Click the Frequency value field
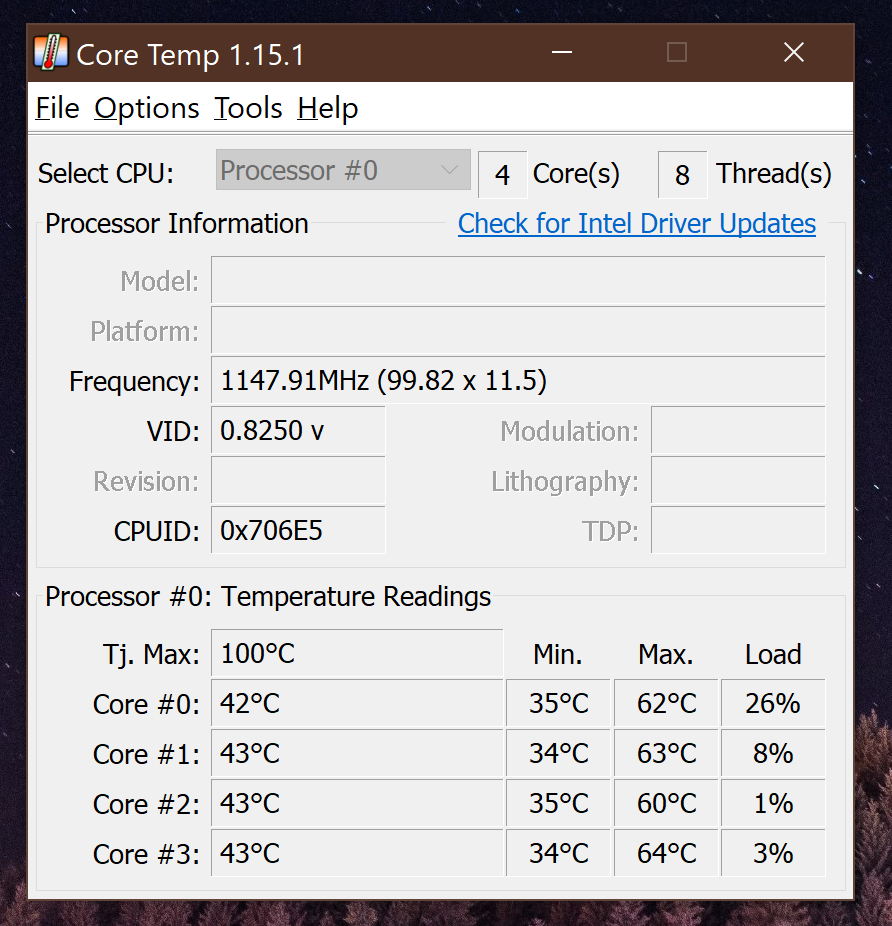Viewport: 892px width, 926px height. tap(518, 380)
